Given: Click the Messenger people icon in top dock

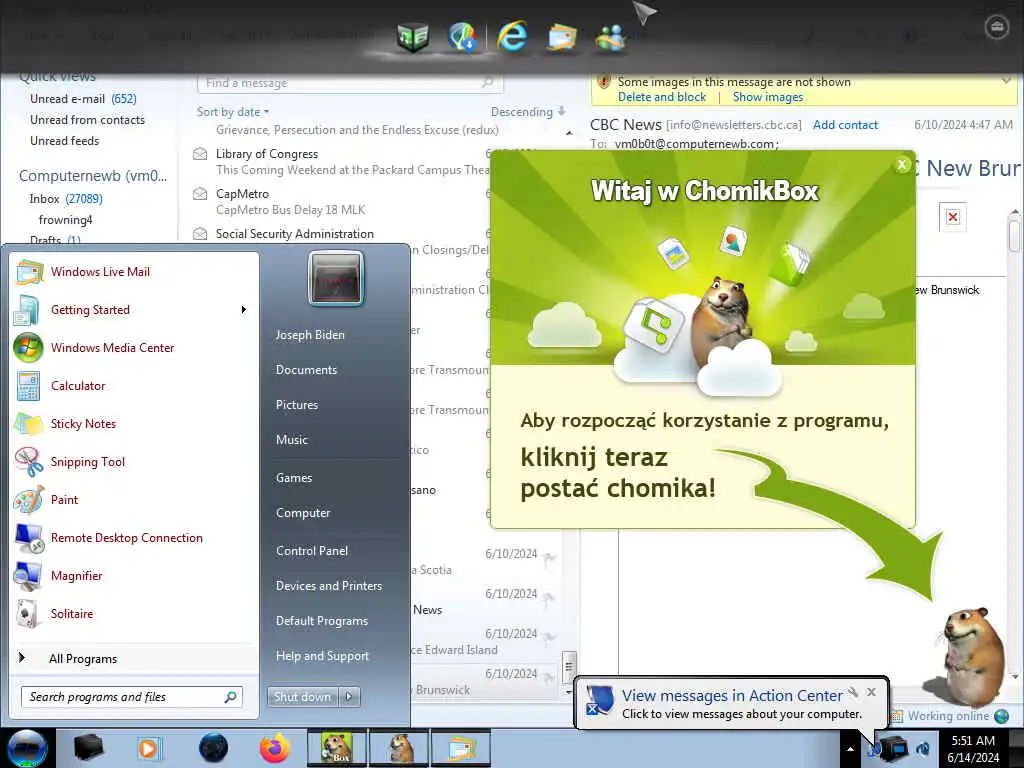Looking at the screenshot, I should click(610, 37).
